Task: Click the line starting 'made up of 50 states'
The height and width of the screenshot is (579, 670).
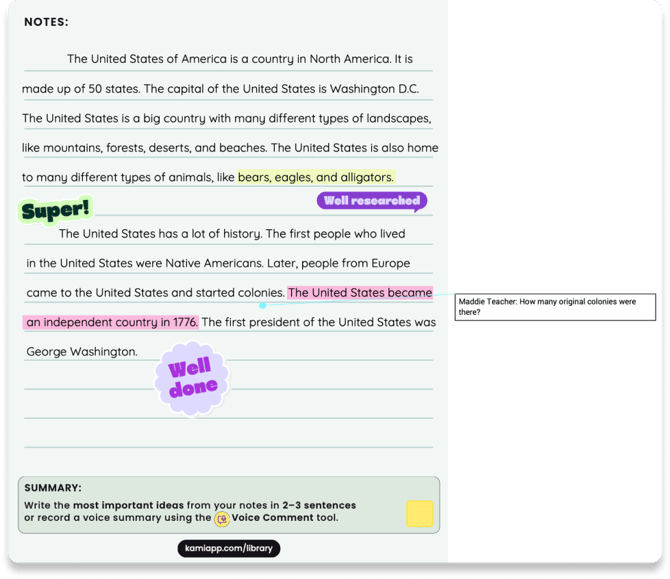Action: coord(220,89)
